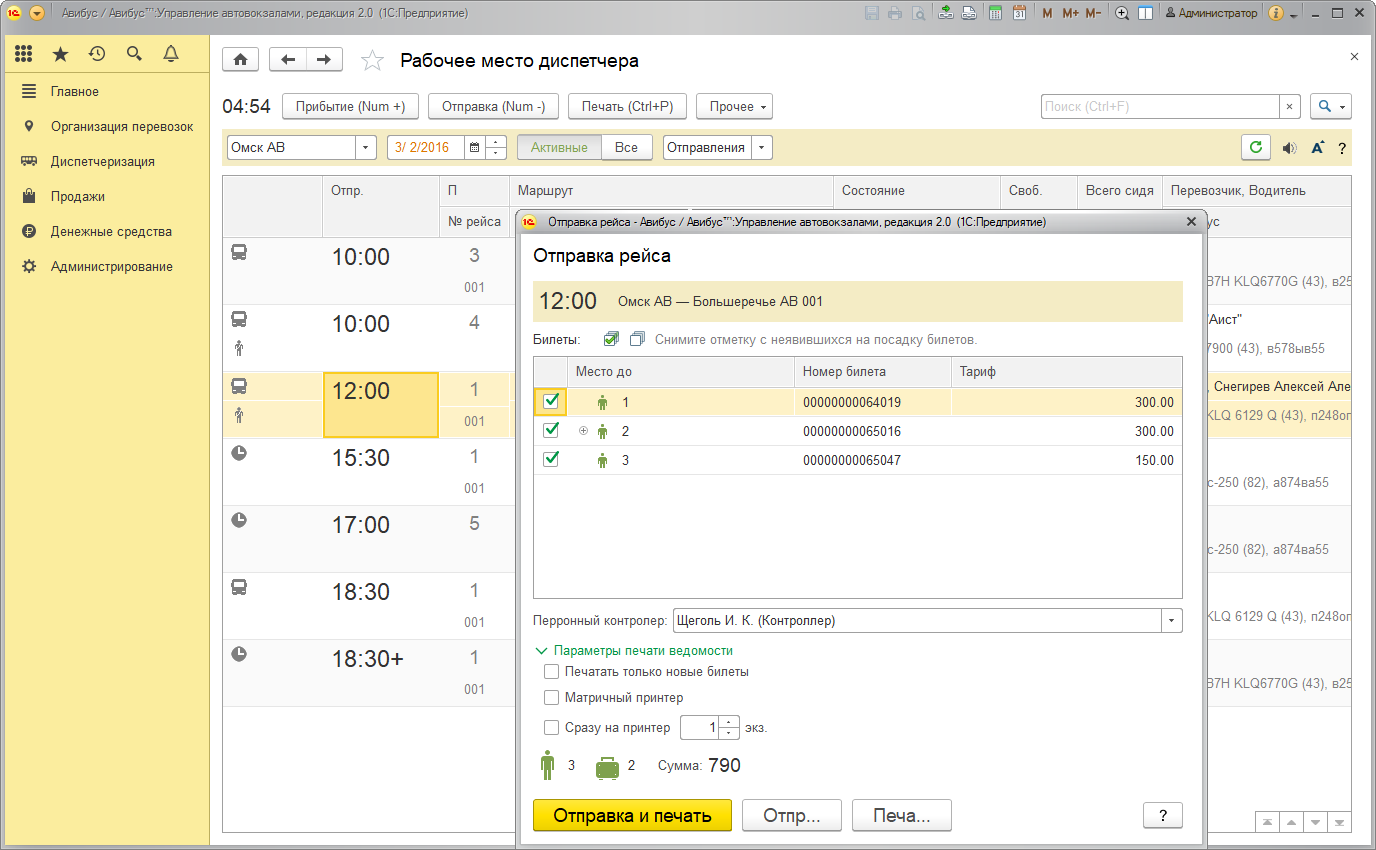Screen dimensions: 1376x850
Task: Open the history clock icon in sidebar
Action: pyautogui.click(x=97, y=54)
